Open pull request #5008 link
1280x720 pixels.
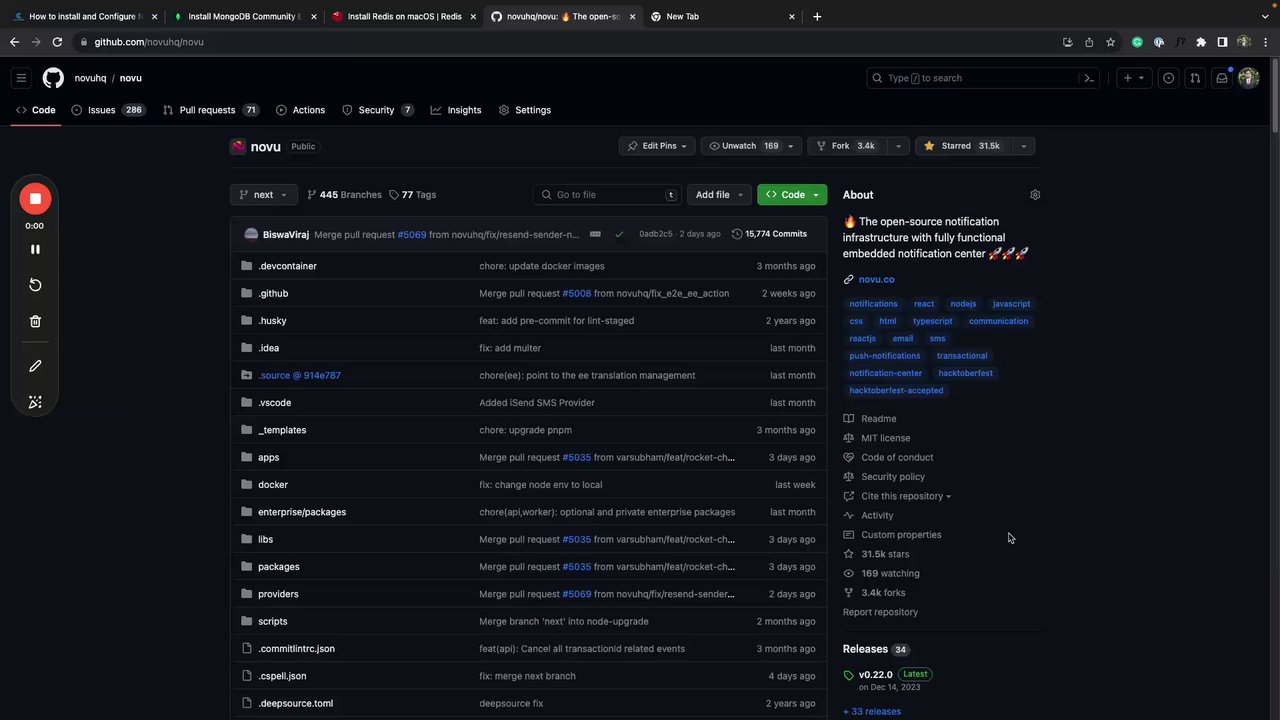point(577,294)
